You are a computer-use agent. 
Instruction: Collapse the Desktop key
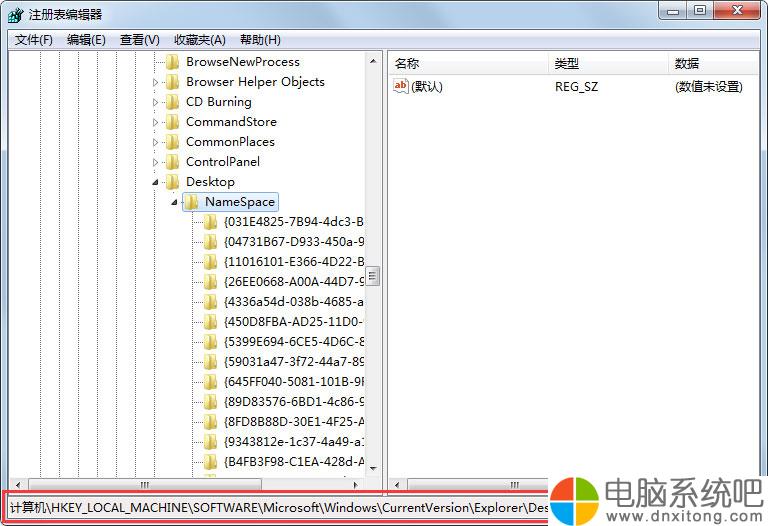[155, 182]
